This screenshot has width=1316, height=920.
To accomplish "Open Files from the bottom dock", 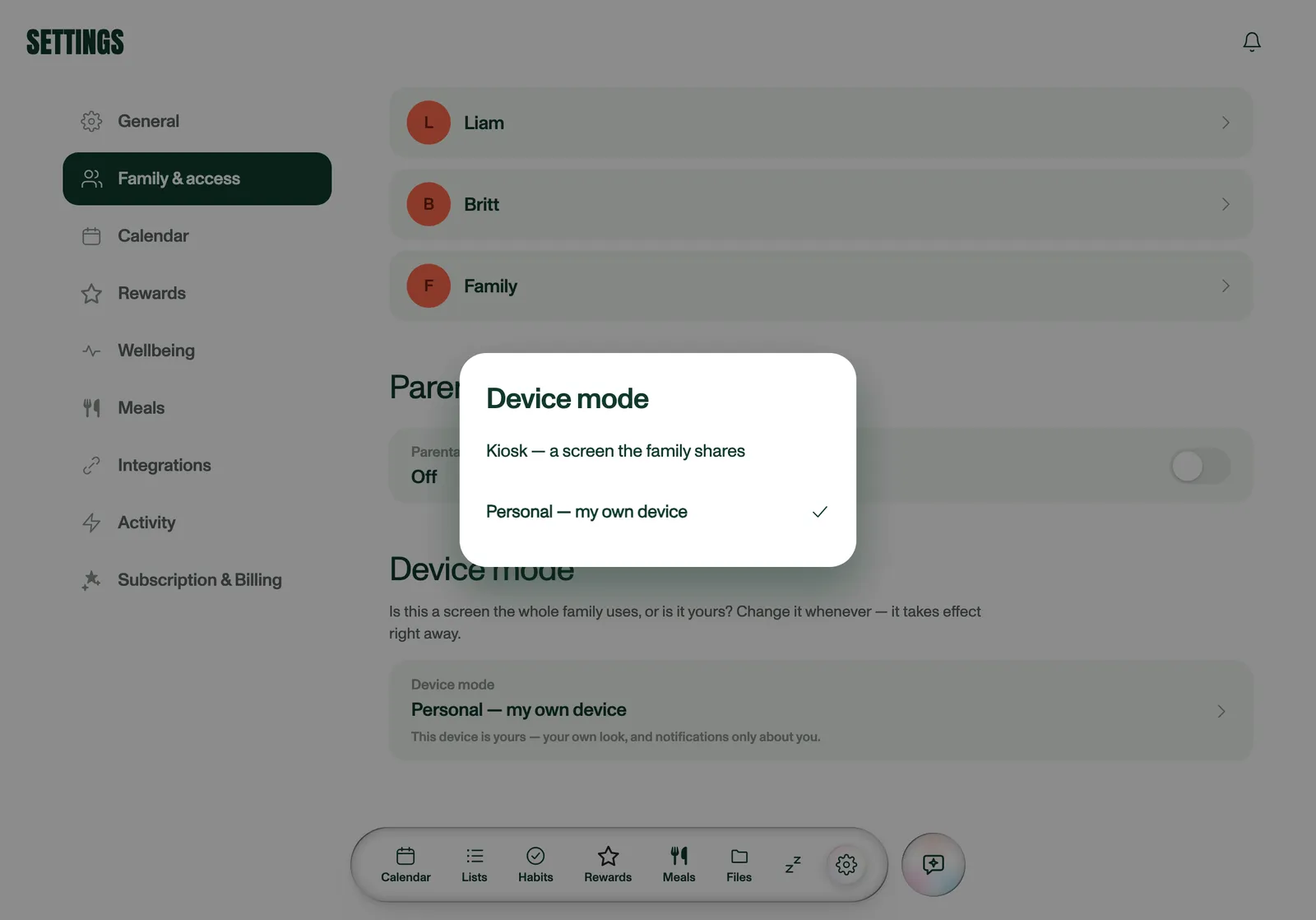I will (739, 865).
